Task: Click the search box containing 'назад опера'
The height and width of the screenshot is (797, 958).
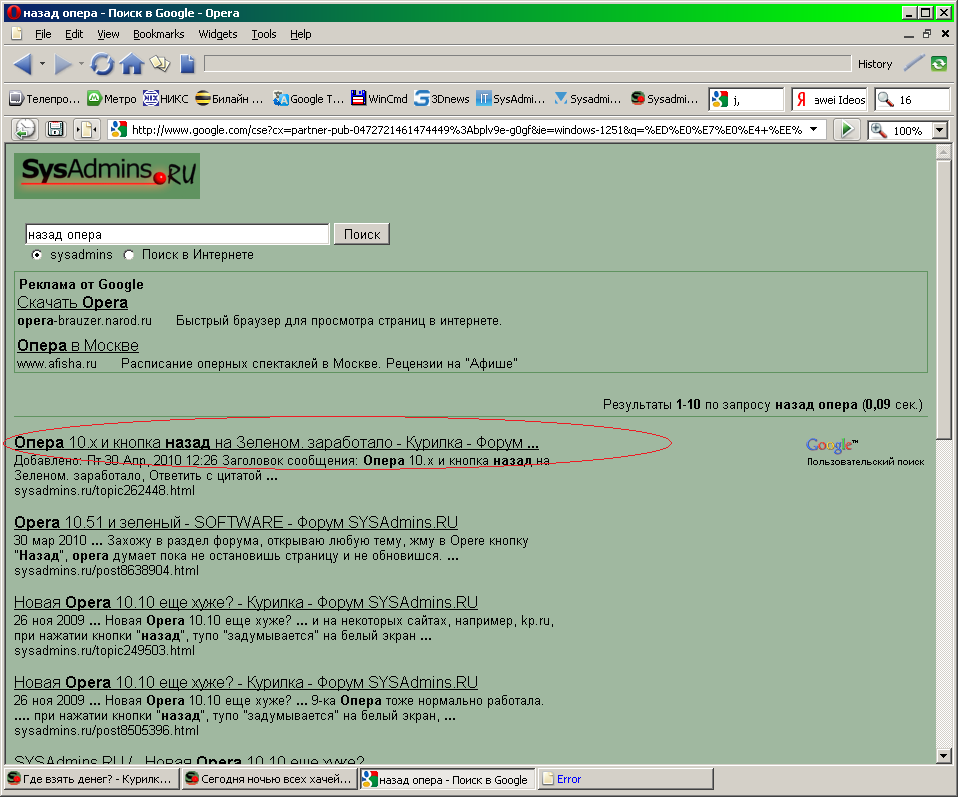Action: (x=177, y=234)
